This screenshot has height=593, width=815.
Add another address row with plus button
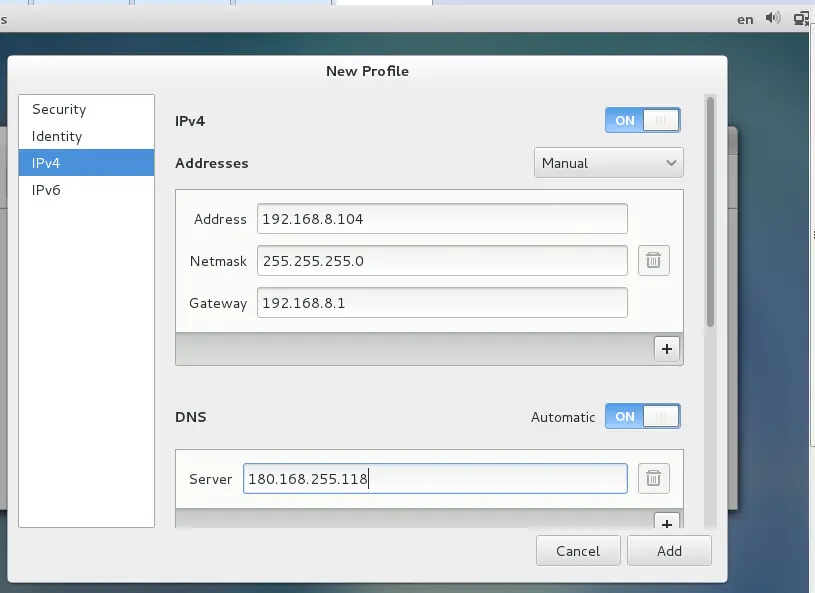pyautogui.click(x=667, y=349)
